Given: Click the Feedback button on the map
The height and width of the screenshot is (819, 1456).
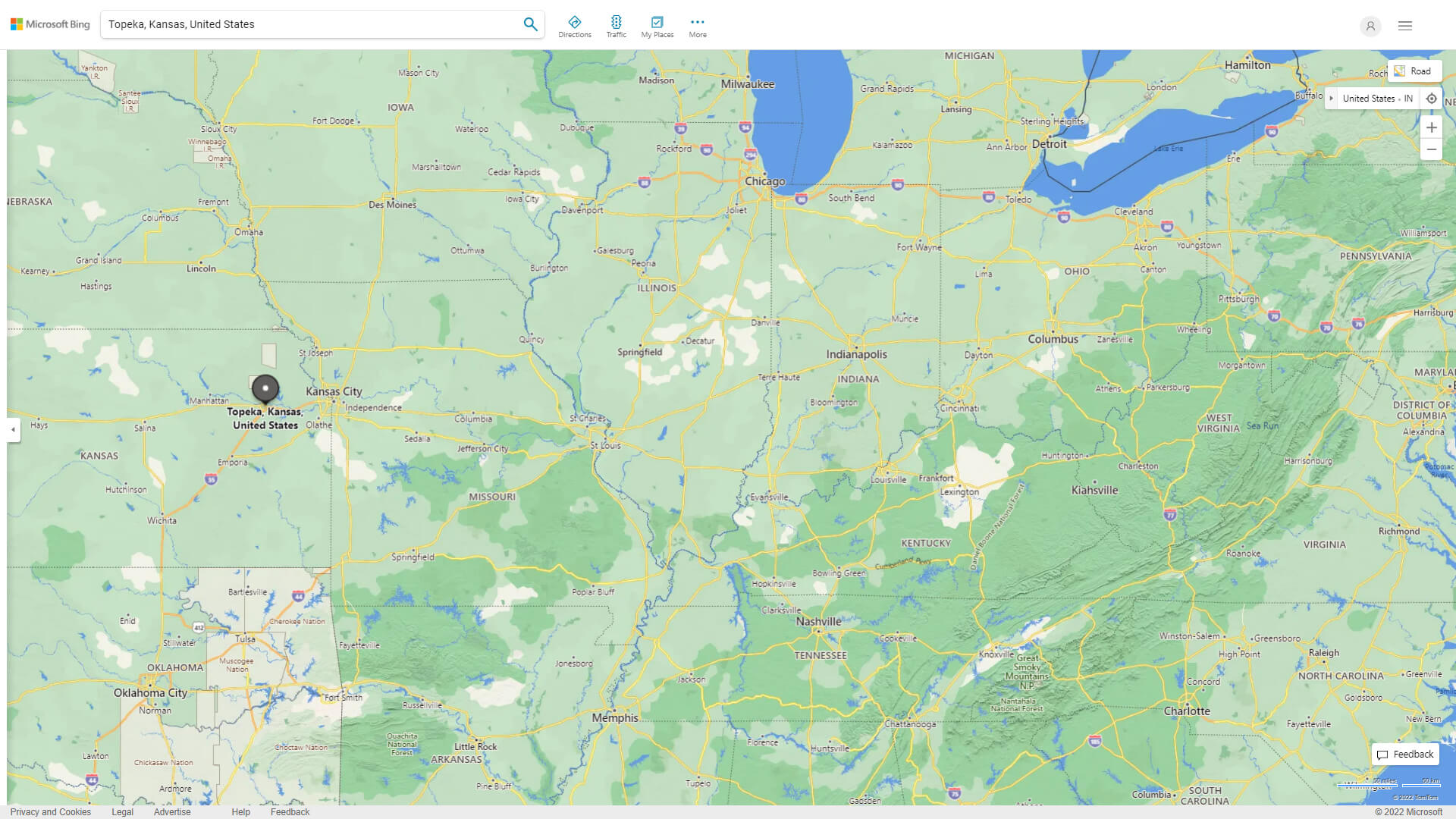Looking at the screenshot, I should 1404,754.
